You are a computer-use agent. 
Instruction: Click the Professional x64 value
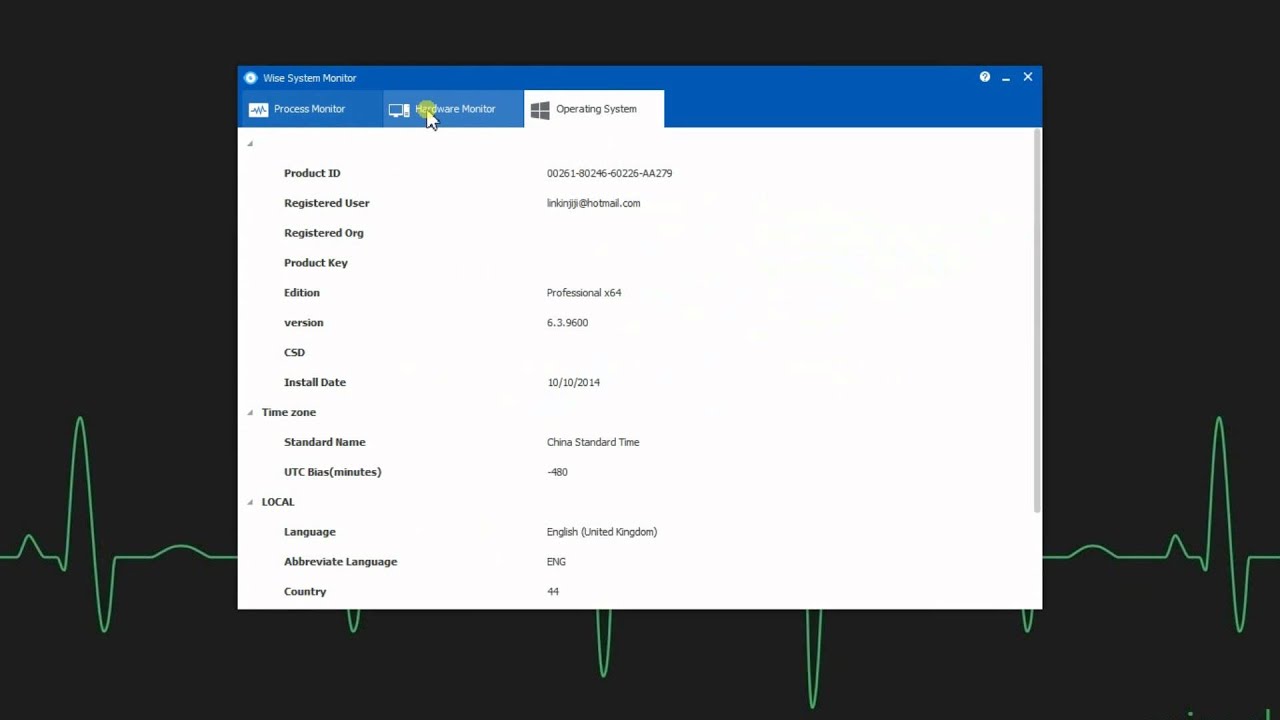coord(584,293)
